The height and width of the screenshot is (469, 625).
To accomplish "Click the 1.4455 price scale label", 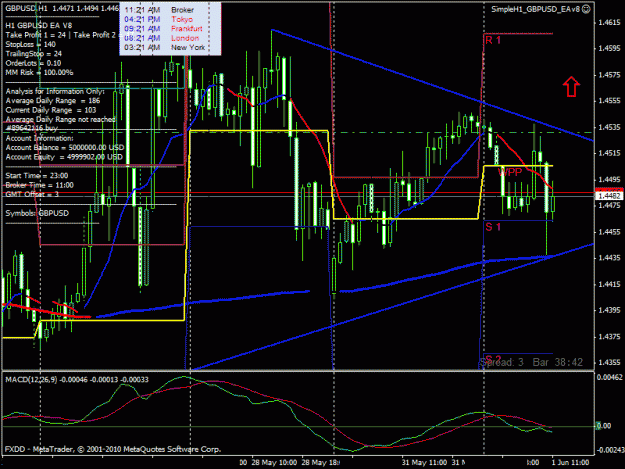I will (x=609, y=232).
